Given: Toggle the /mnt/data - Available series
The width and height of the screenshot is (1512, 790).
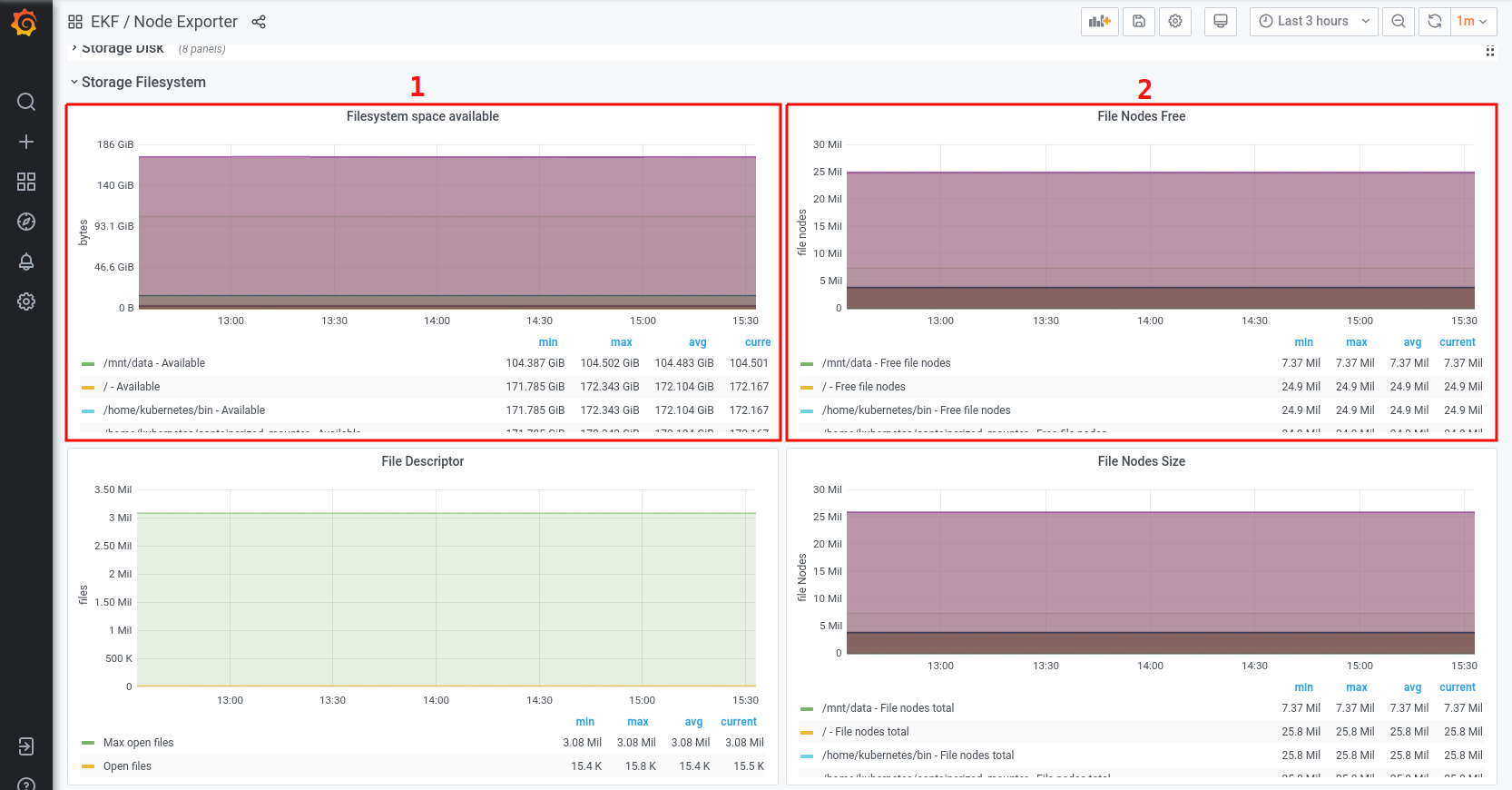Looking at the screenshot, I should pyautogui.click(x=154, y=363).
